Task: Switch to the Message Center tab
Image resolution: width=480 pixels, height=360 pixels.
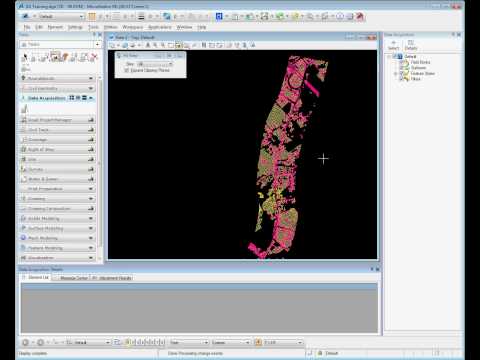Action: tap(74, 278)
